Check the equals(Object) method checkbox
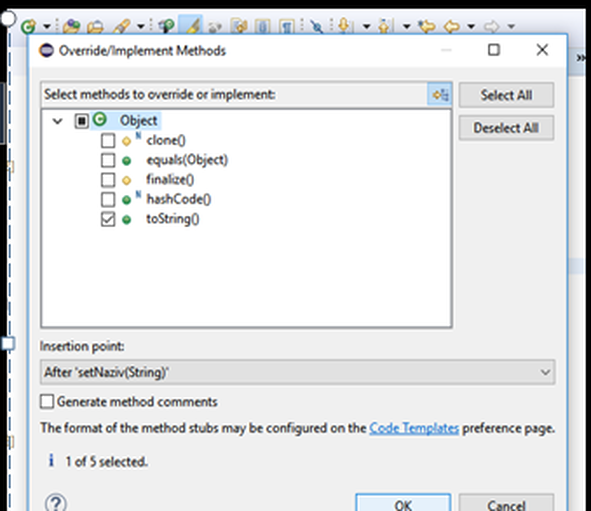The width and height of the screenshot is (591, 511). tap(108, 160)
